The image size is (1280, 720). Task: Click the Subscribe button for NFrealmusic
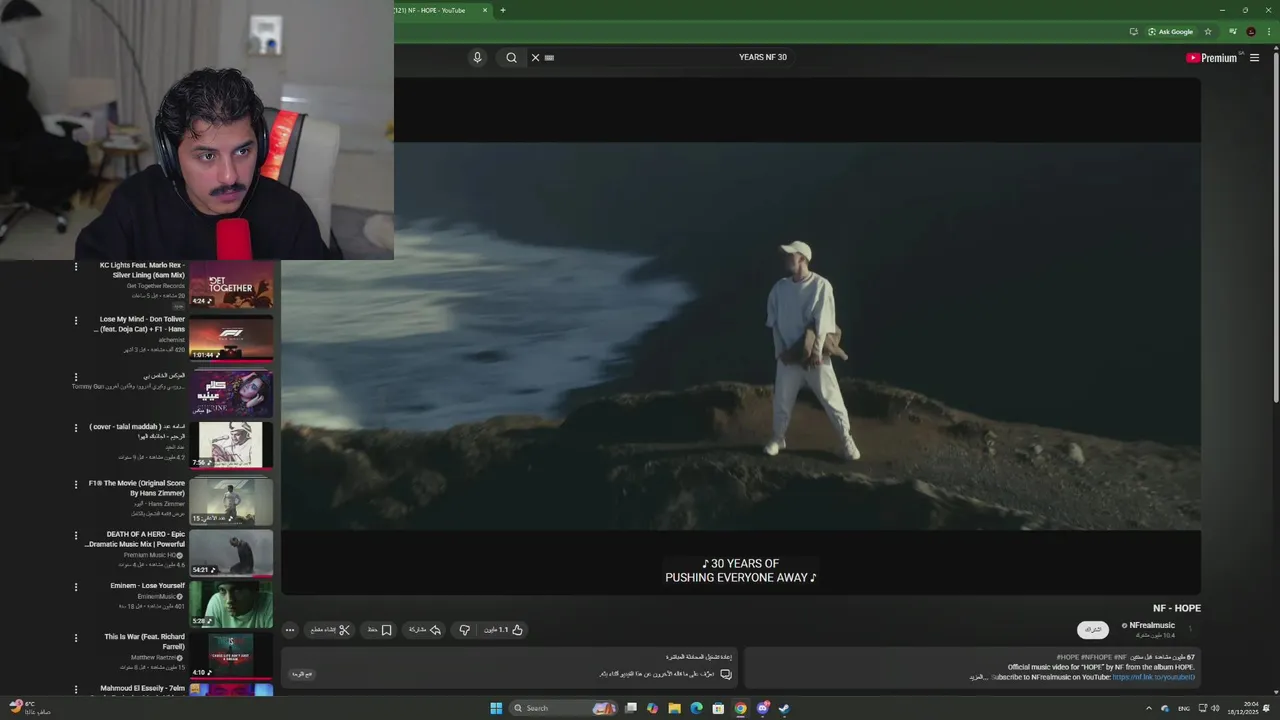click(x=1093, y=630)
